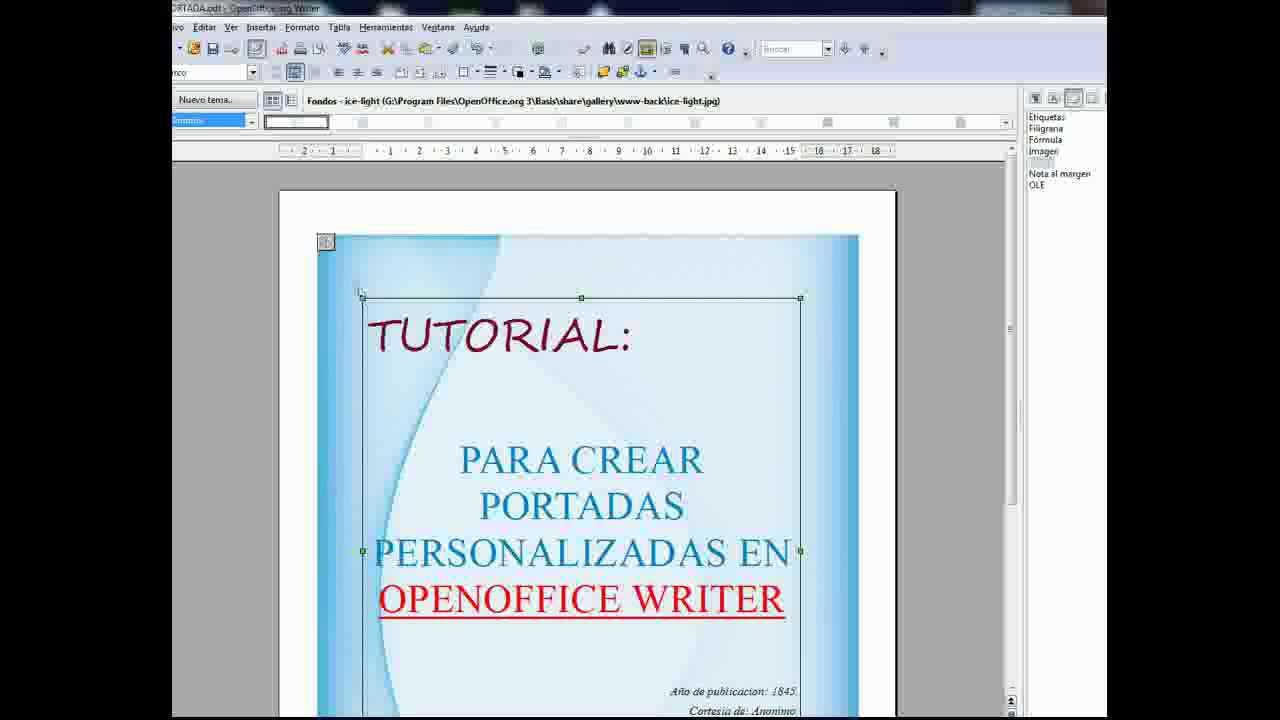
Task: Open the Ver menu
Action: coord(231,27)
